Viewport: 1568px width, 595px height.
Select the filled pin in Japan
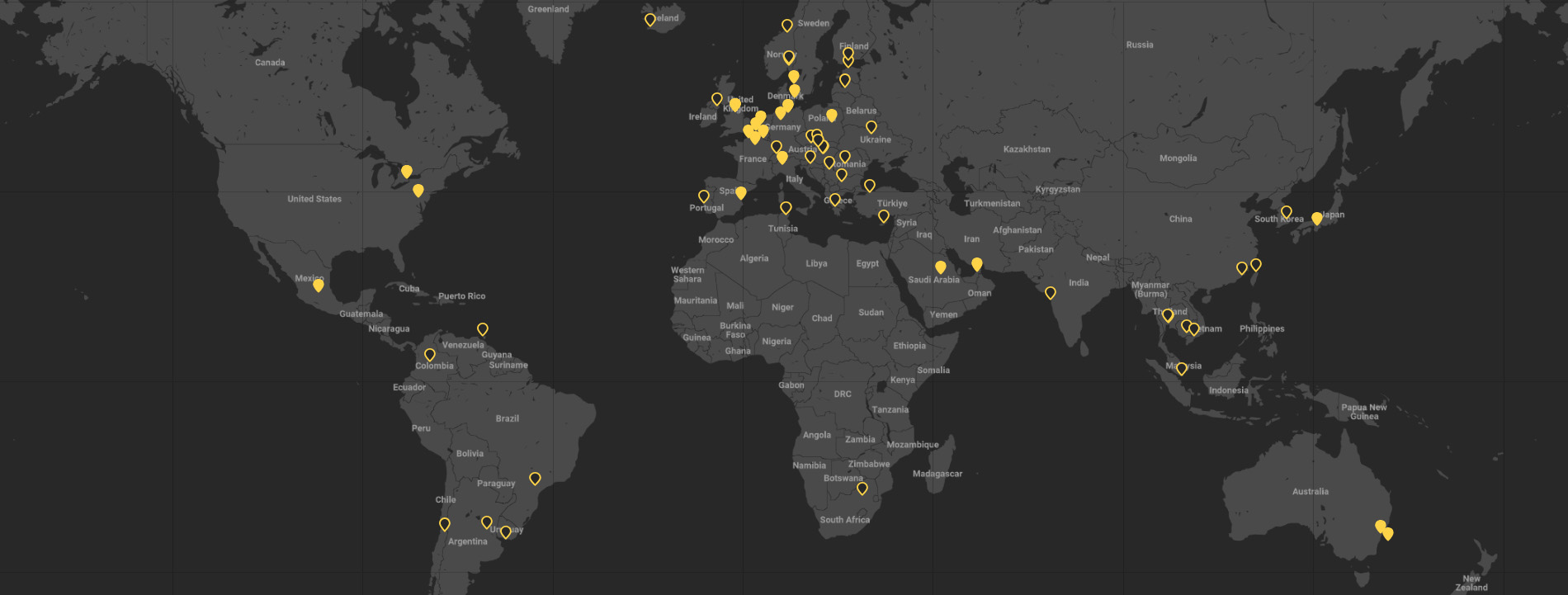(x=1317, y=219)
